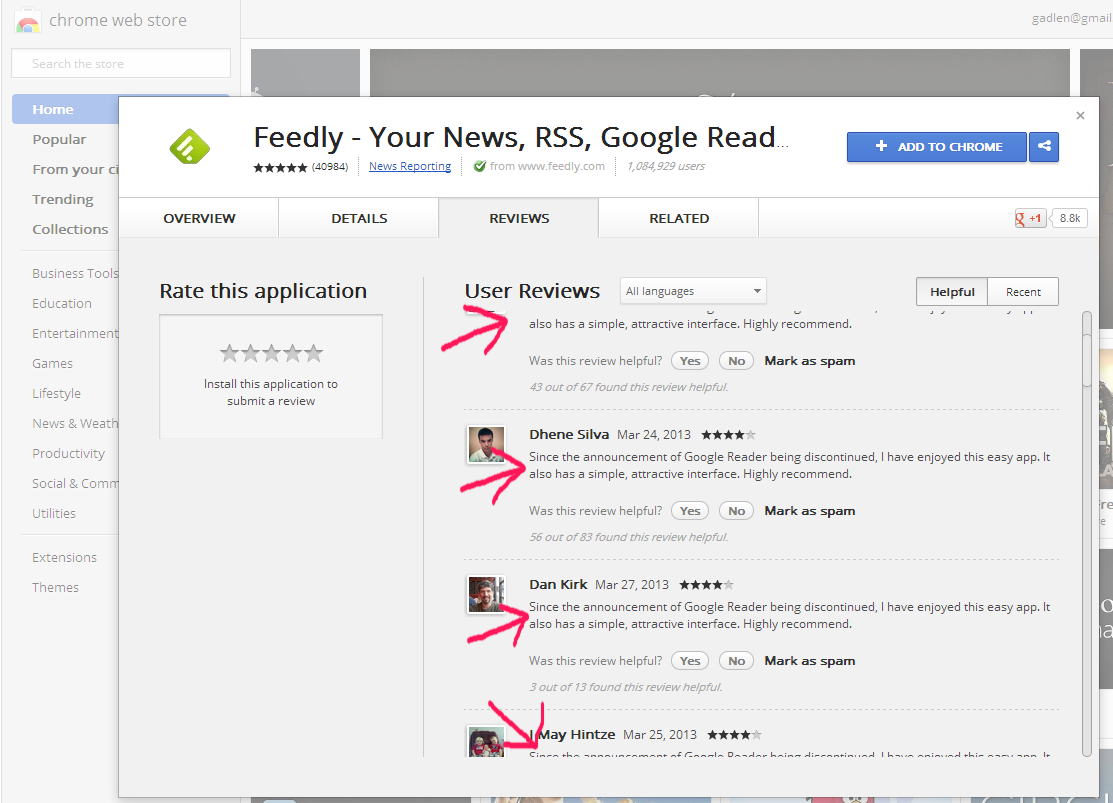This screenshot has width=1113, height=803.
Task: Click the reviewer name Dhene Silva
Action: coord(569,435)
